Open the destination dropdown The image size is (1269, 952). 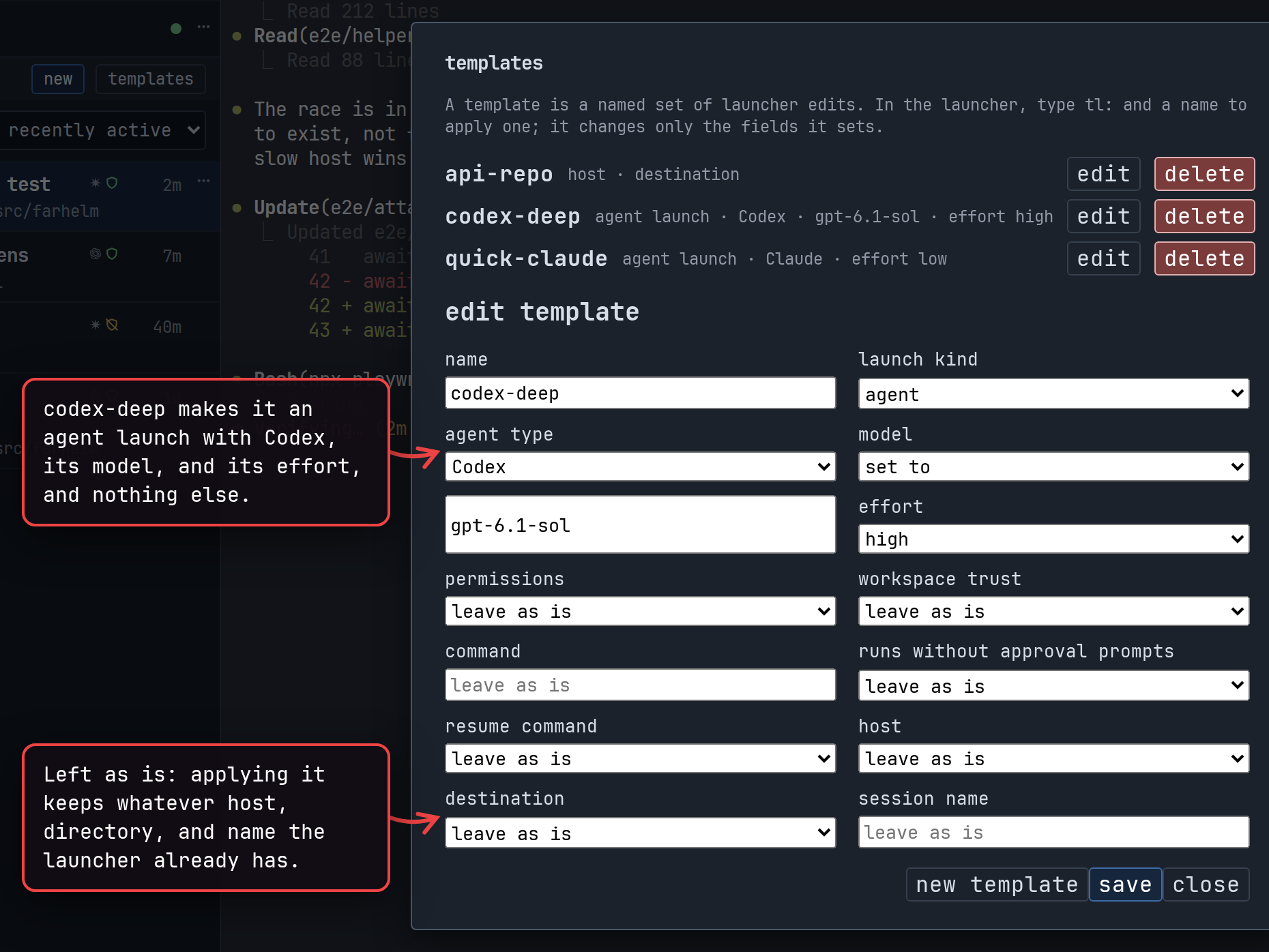click(x=640, y=833)
